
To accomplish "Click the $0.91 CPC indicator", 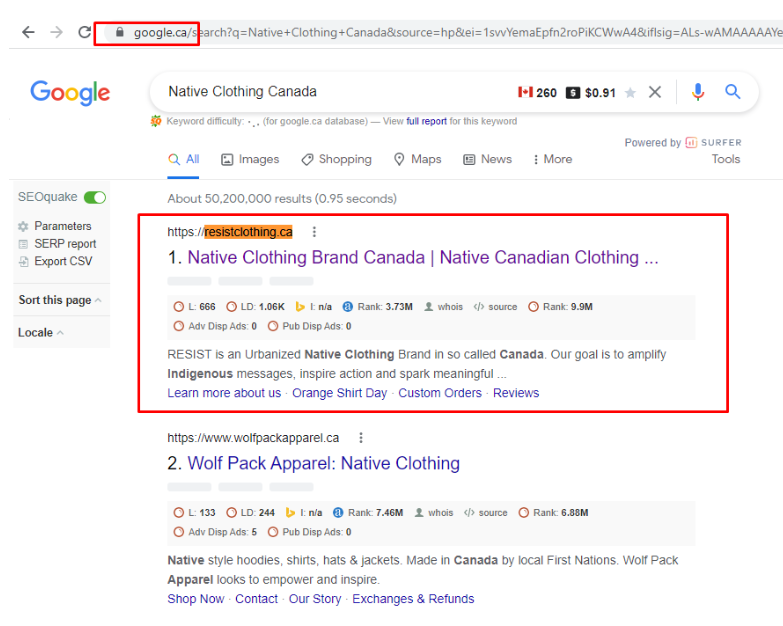I will 591,93.
